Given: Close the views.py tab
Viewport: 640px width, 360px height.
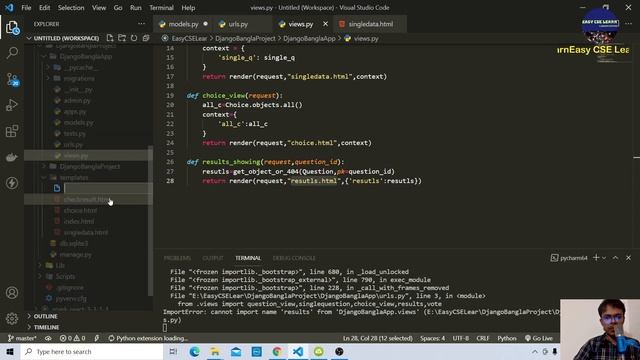Looking at the screenshot, I should [x=325, y=24].
